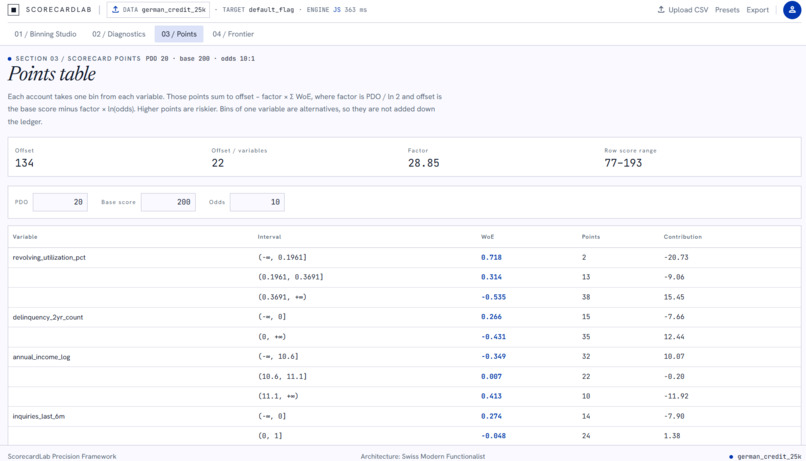Click the WoE value 0.266
The height and width of the screenshot is (461, 806).
[491, 317]
